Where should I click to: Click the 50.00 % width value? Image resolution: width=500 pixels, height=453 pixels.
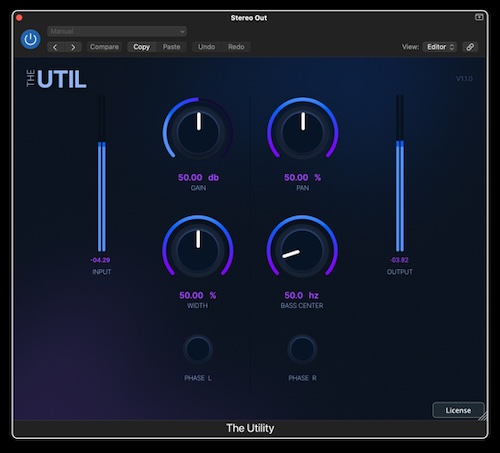click(198, 295)
